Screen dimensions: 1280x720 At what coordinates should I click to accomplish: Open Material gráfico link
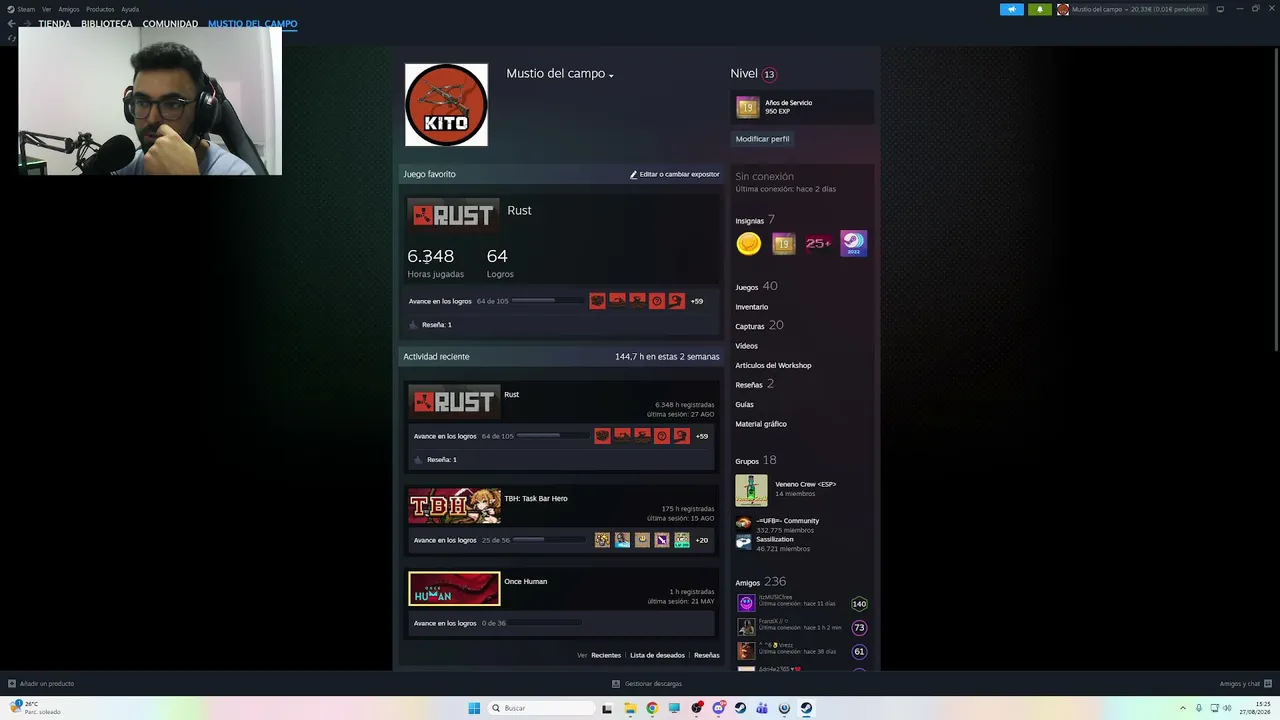[x=761, y=424]
